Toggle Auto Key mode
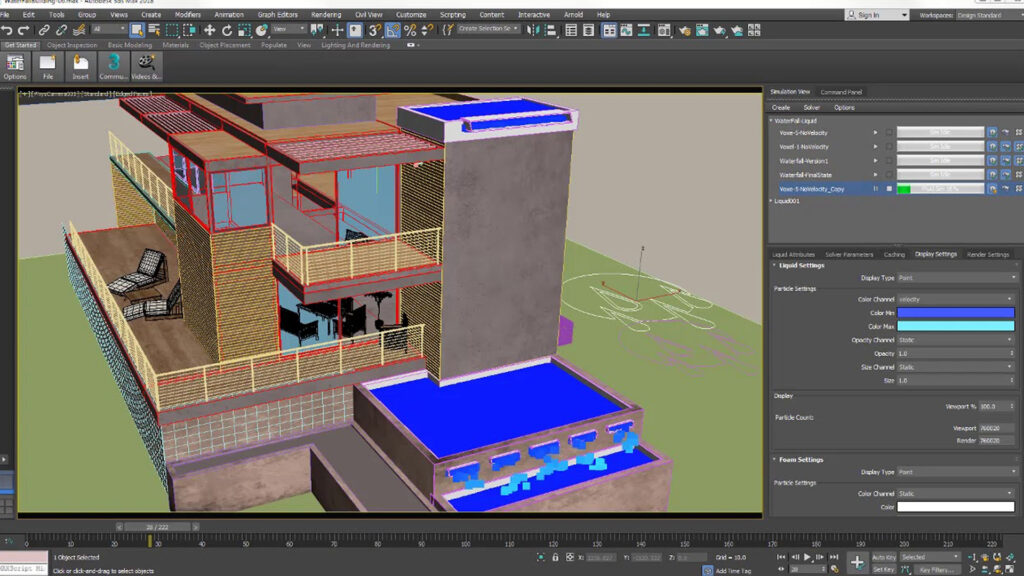 (884, 557)
